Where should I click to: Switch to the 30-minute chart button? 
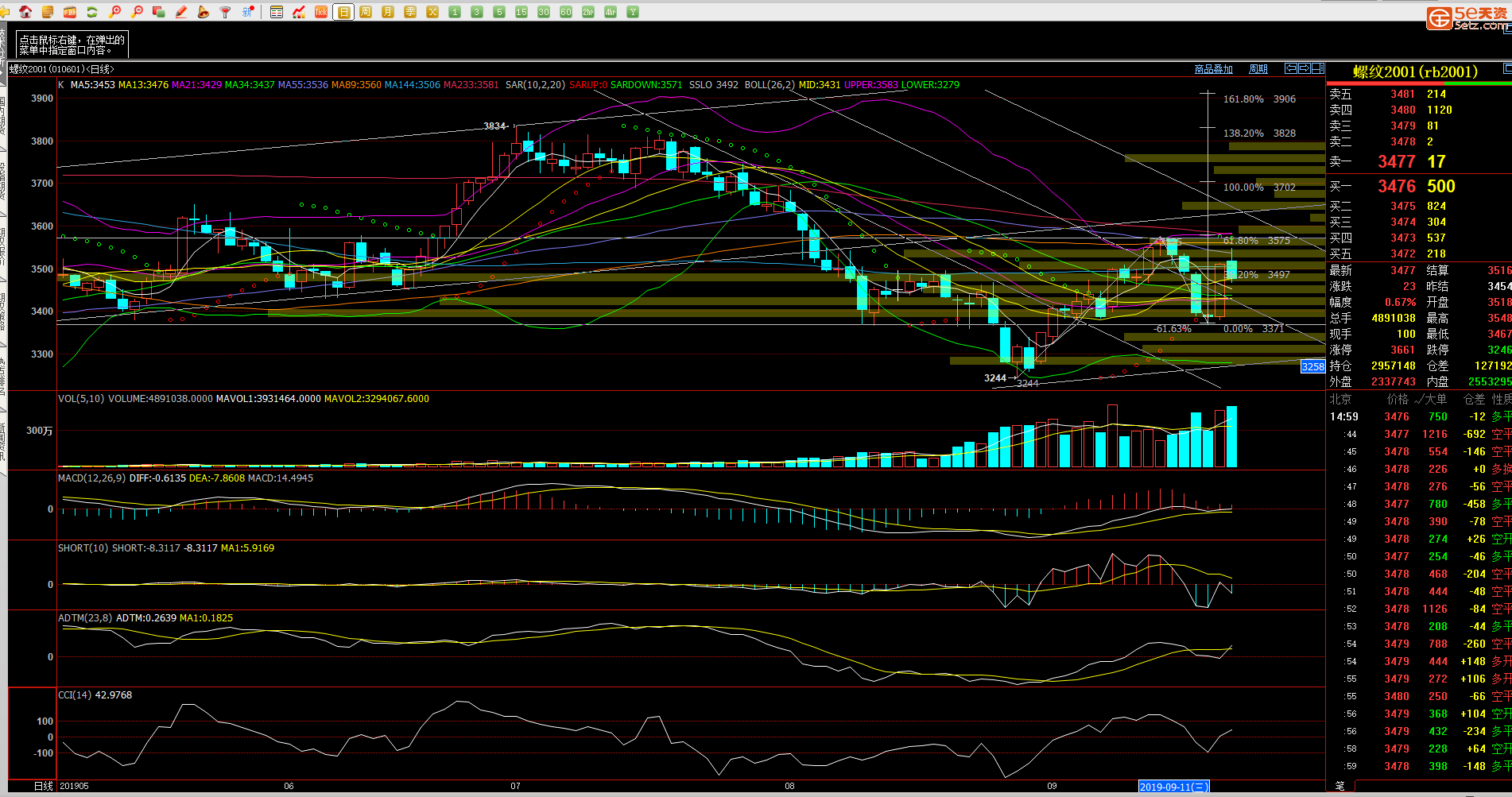pyautogui.click(x=544, y=12)
